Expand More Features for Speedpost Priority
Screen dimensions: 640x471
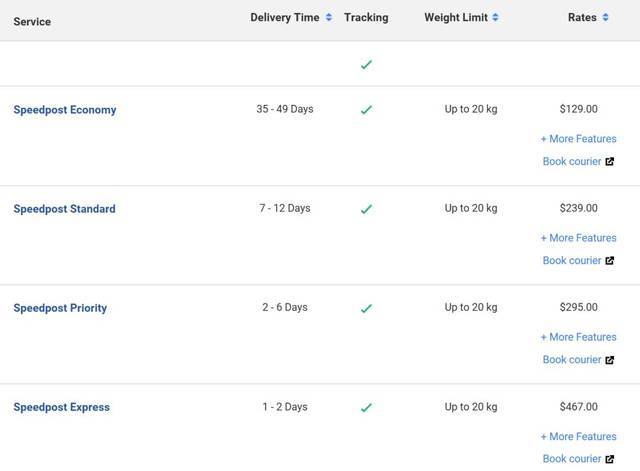pyautogui.click(x=578, y=337)
